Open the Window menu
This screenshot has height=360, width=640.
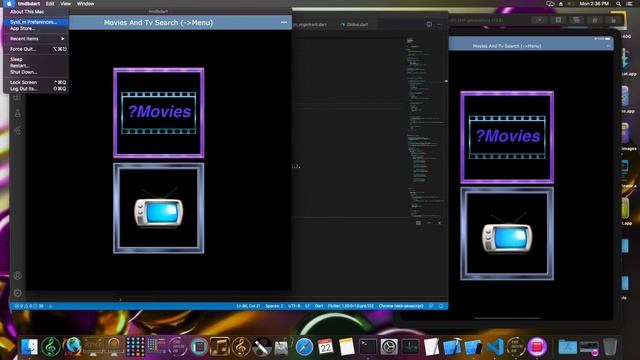pyautogui.click(x=86, y=4)
